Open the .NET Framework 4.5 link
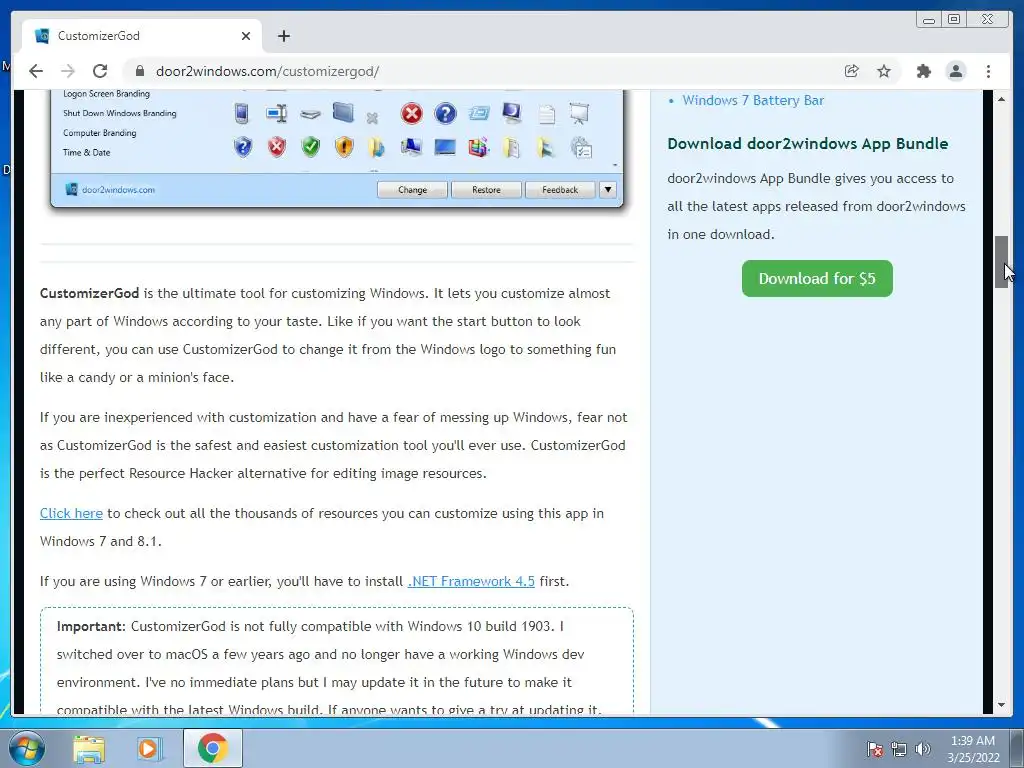 (x=471, y=581)
